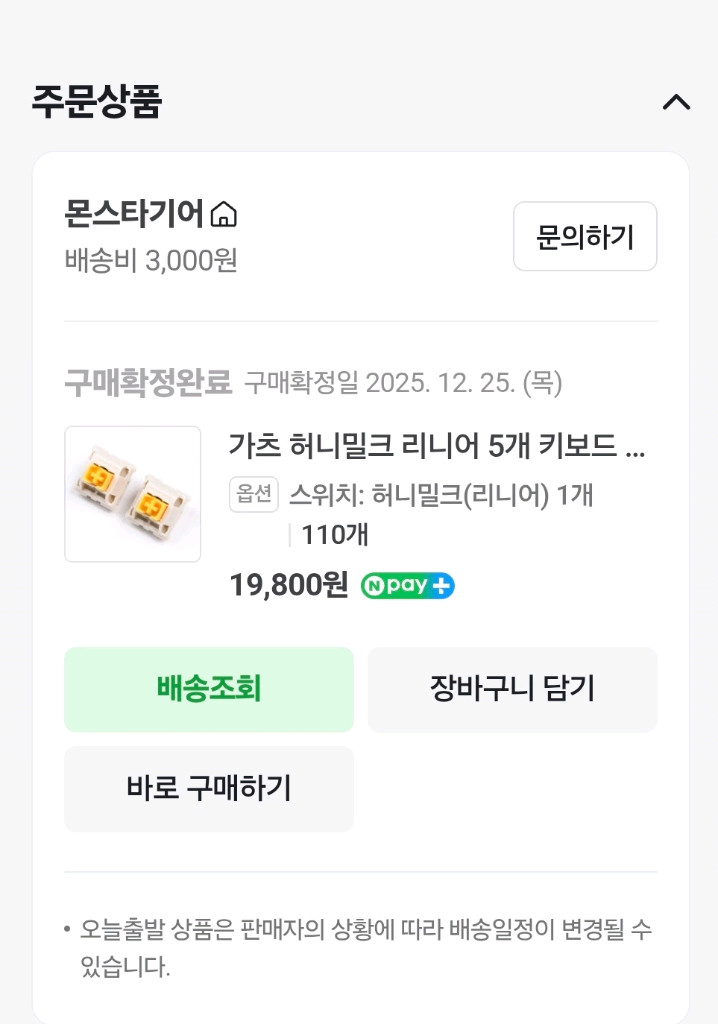Viewport: 718px width, 1024px height.
Task: Collapse the 주문상품 section with the chevron
Action: tap(677, 103)
